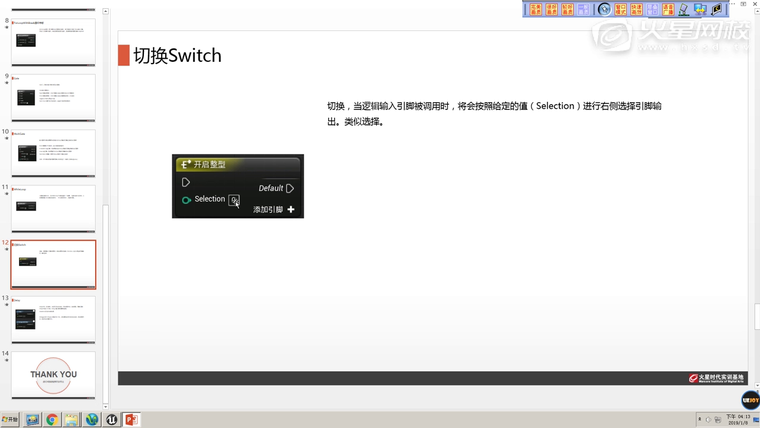Click the Switch node blueprint image

(x=237, y=186)
